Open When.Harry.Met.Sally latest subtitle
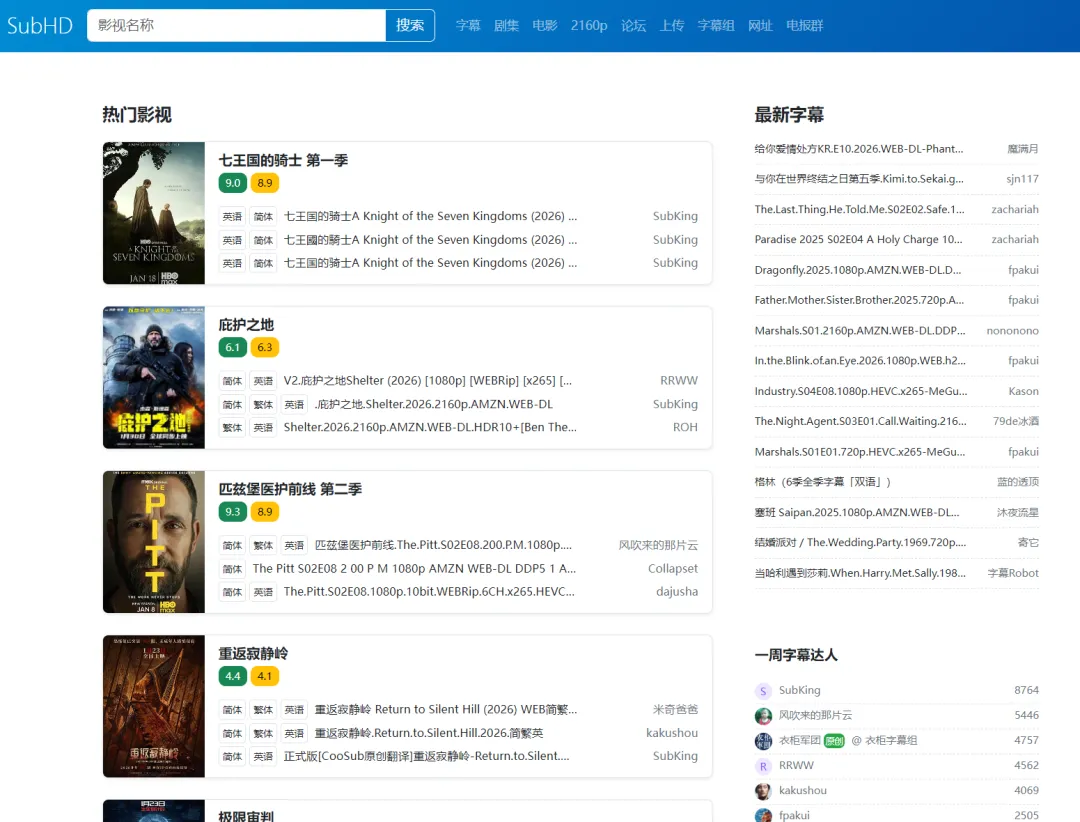The height and width of the screenshot is (822, 1080). pos(860,573)
